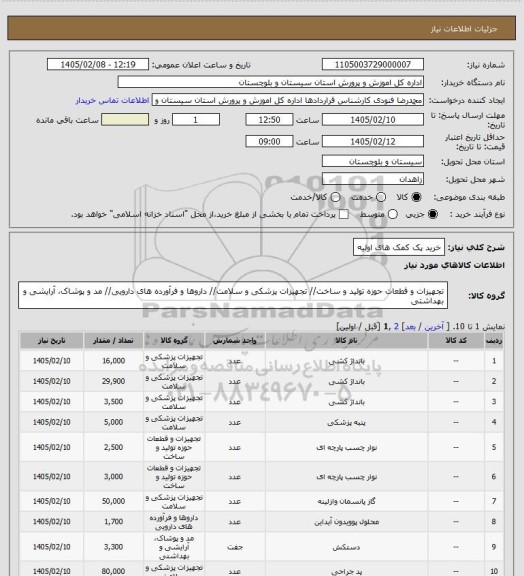Viewport: 524px width, 576px height.
Task: Click the general description field خرید پک کمک های اولیه
Action: coord(399,248)
